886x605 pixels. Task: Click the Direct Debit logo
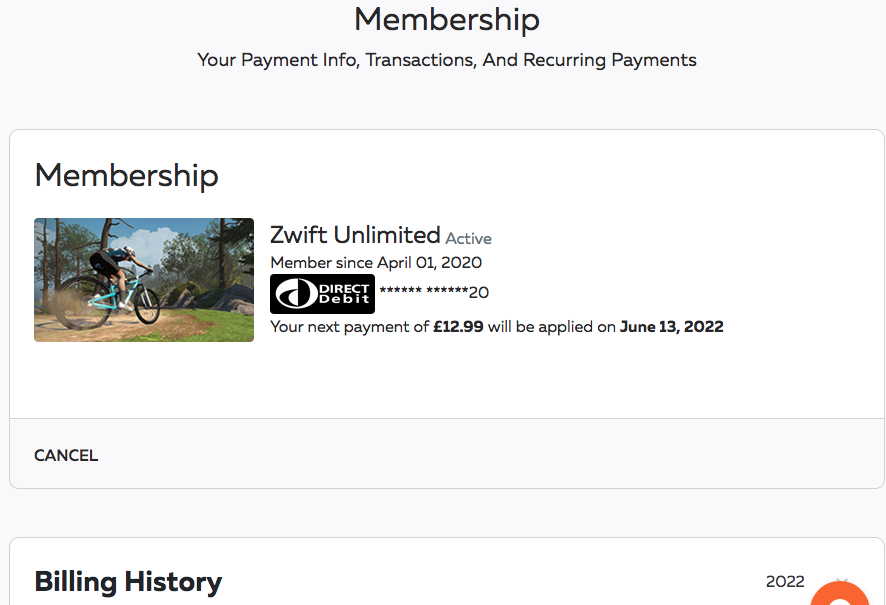322,293
